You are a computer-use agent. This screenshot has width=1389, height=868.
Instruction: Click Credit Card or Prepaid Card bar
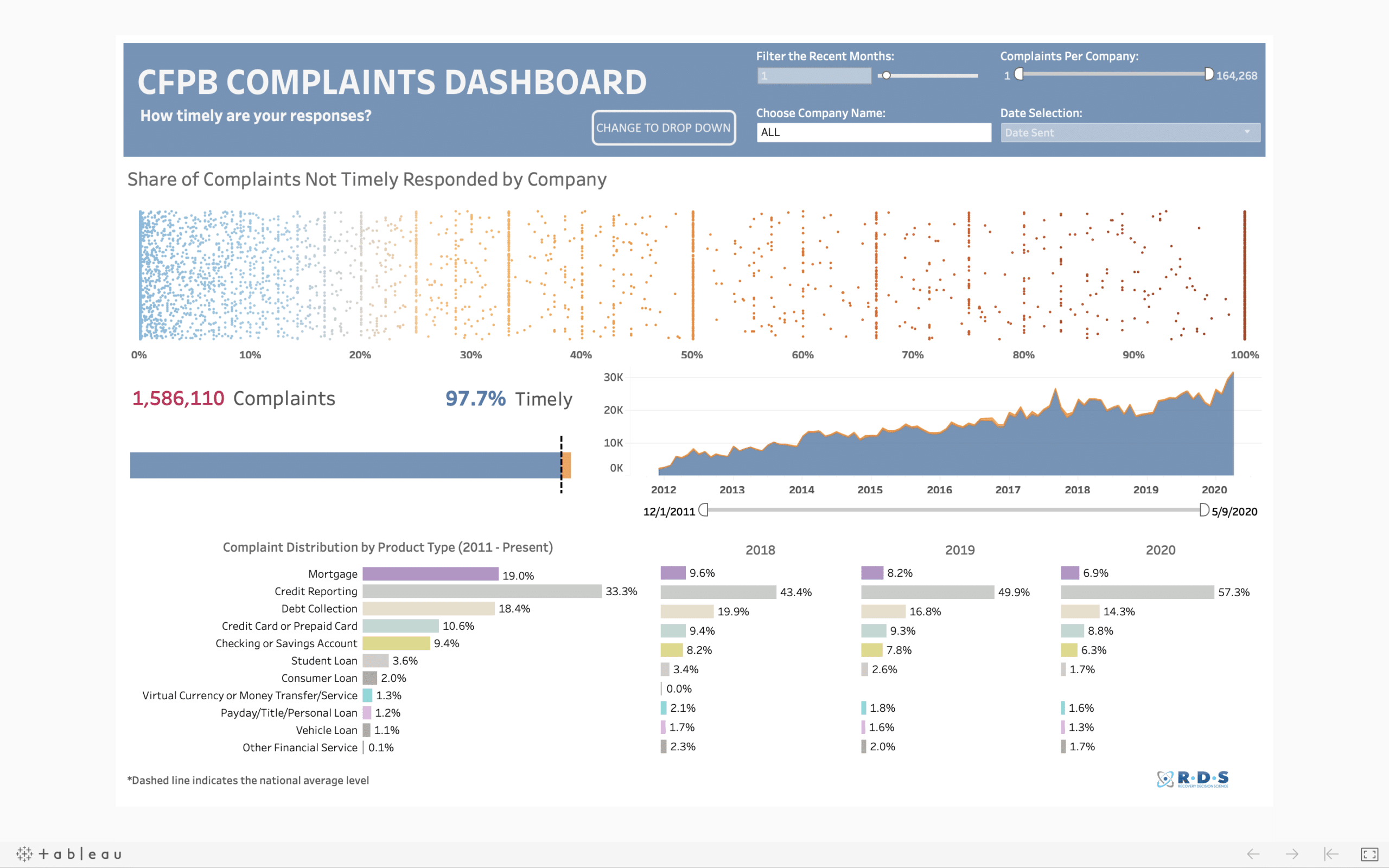(x=400, y=626)
